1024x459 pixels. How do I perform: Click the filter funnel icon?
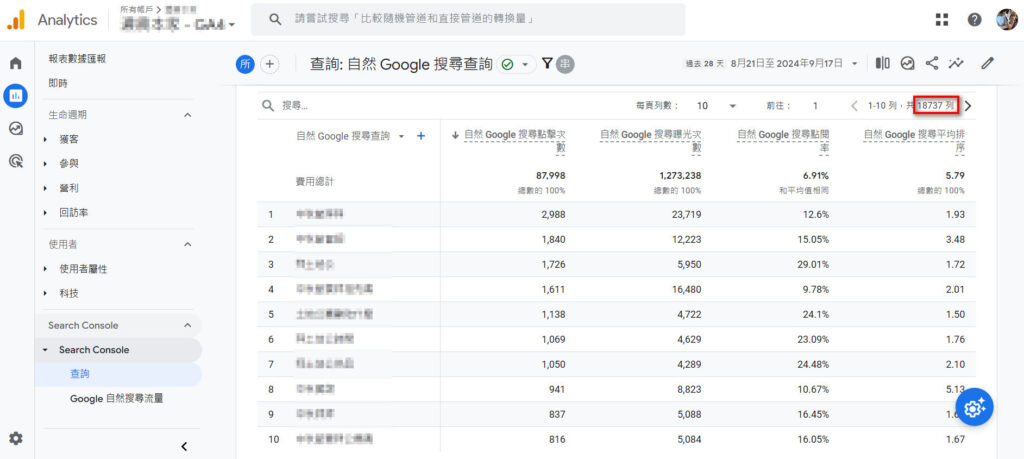(547, 63)
